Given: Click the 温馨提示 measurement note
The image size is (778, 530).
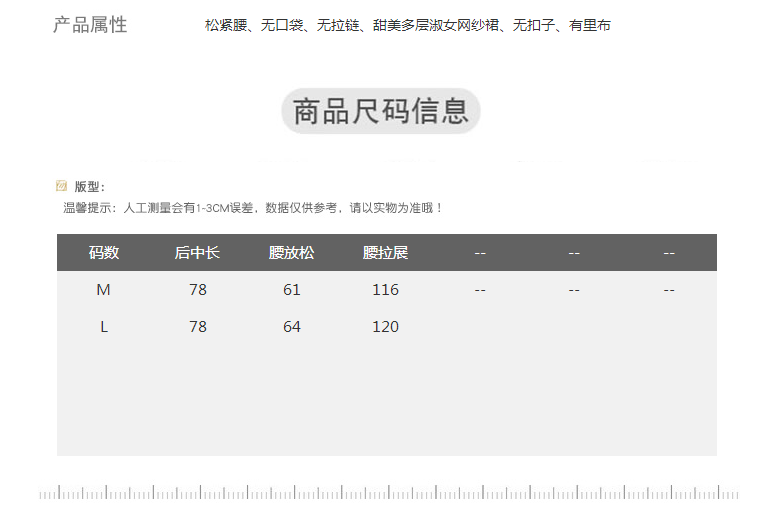Looking at the screenshot, I should point(253,208).
